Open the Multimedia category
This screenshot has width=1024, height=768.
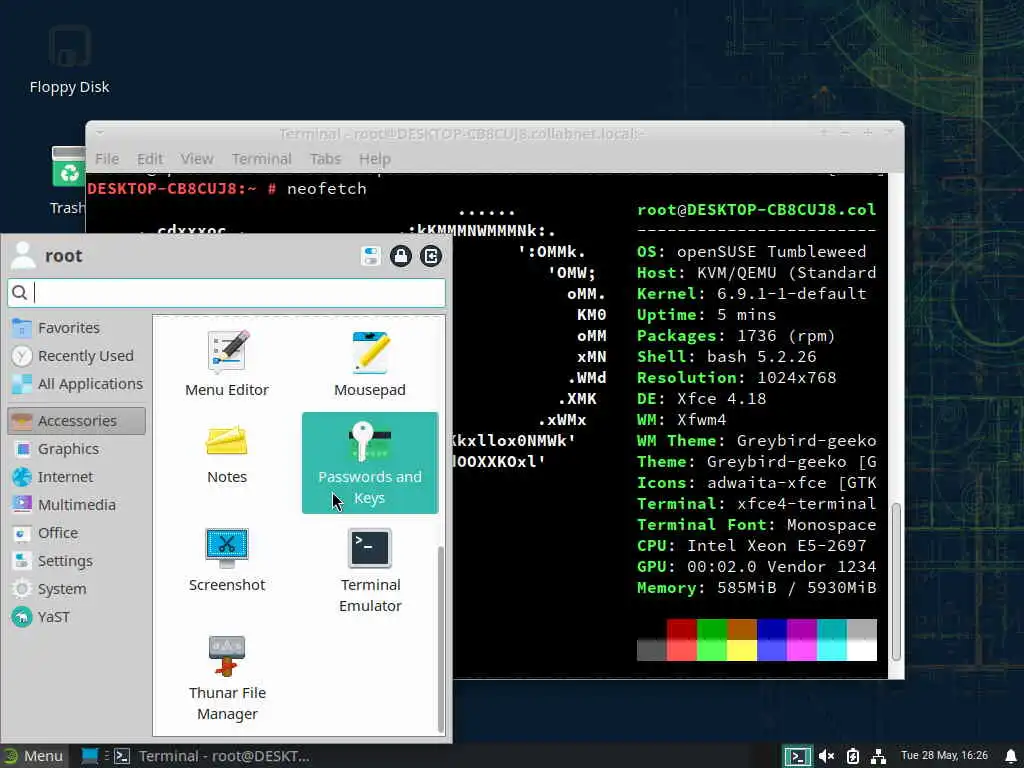click(76, 505)
